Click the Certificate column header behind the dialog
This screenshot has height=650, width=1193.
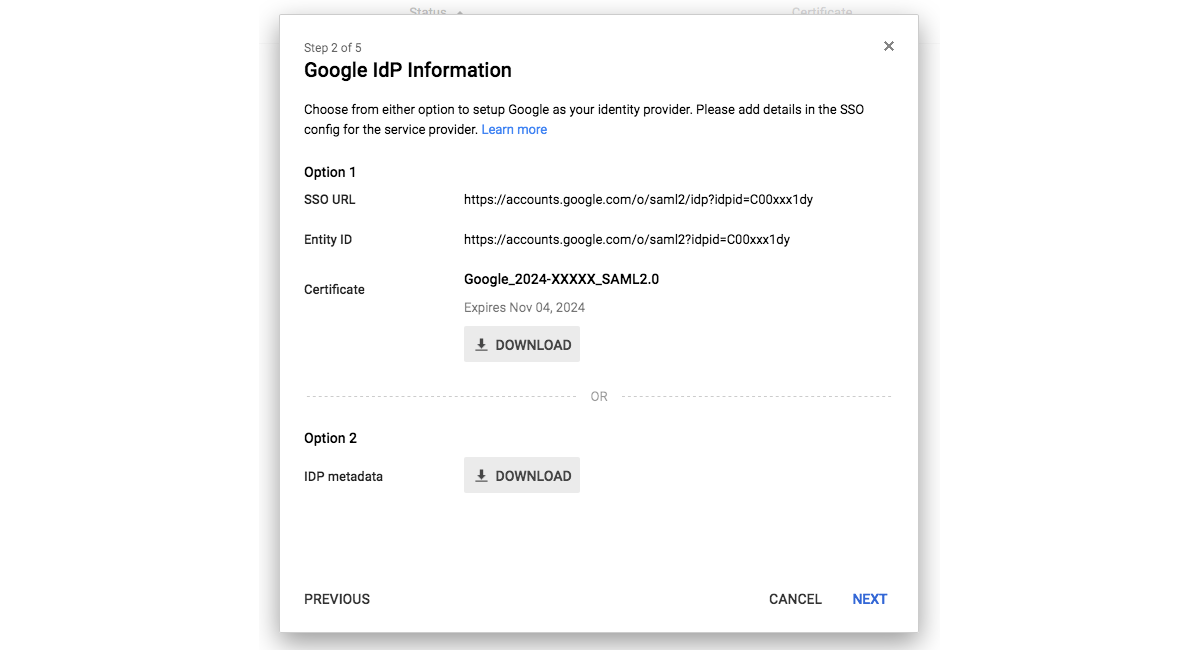pyautogui.click(x=822, y=11)
